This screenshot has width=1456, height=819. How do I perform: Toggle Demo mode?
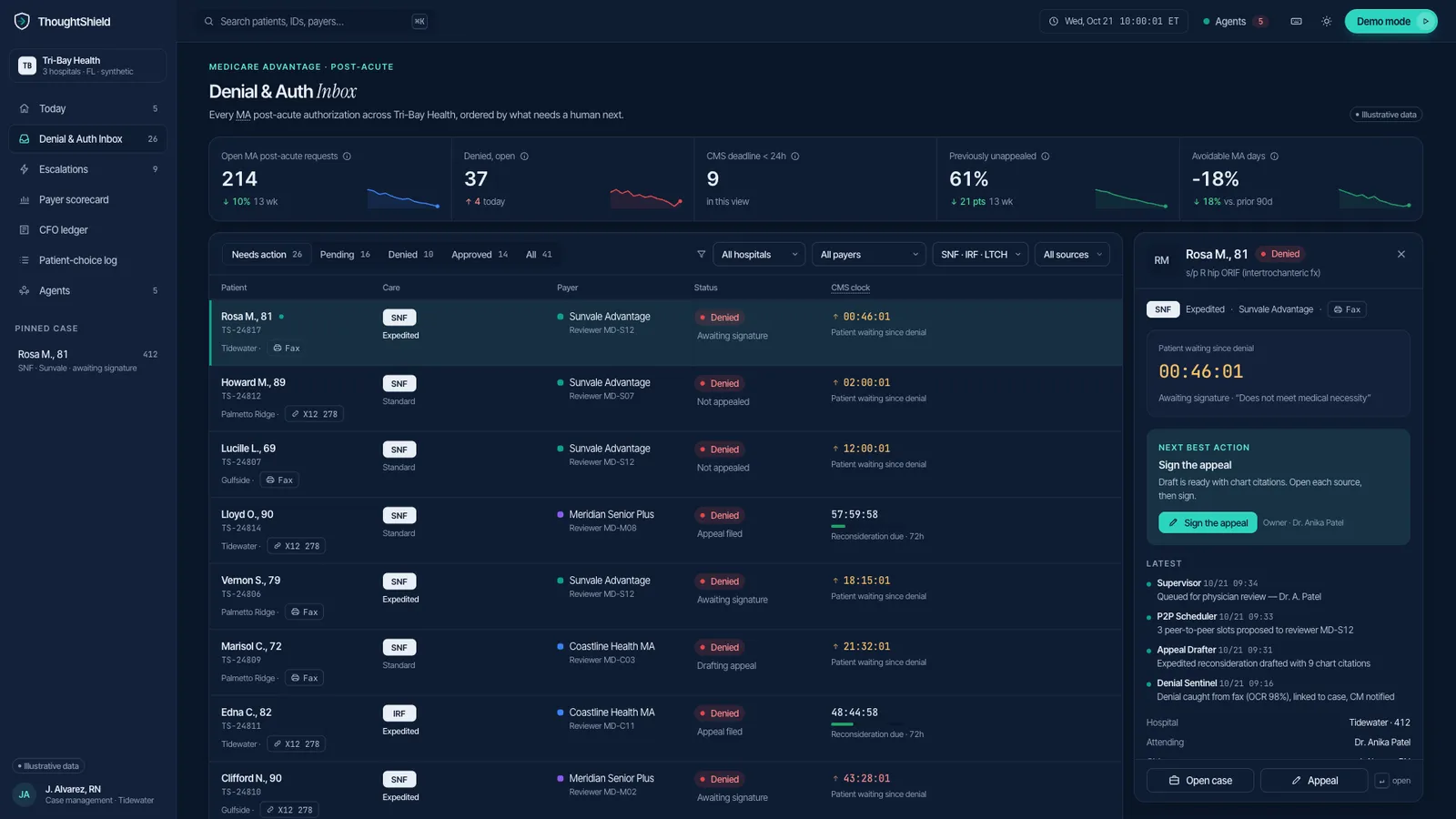[1390, 21]
